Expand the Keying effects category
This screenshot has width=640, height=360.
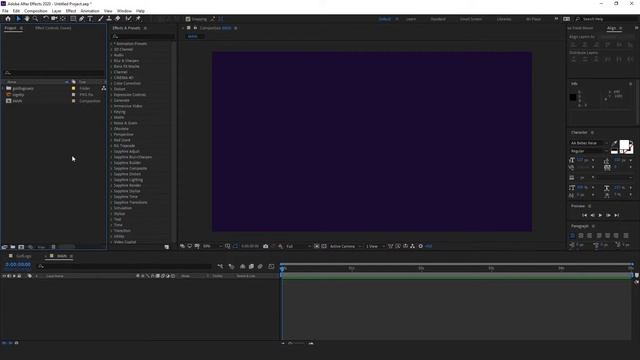click(111, 112)
